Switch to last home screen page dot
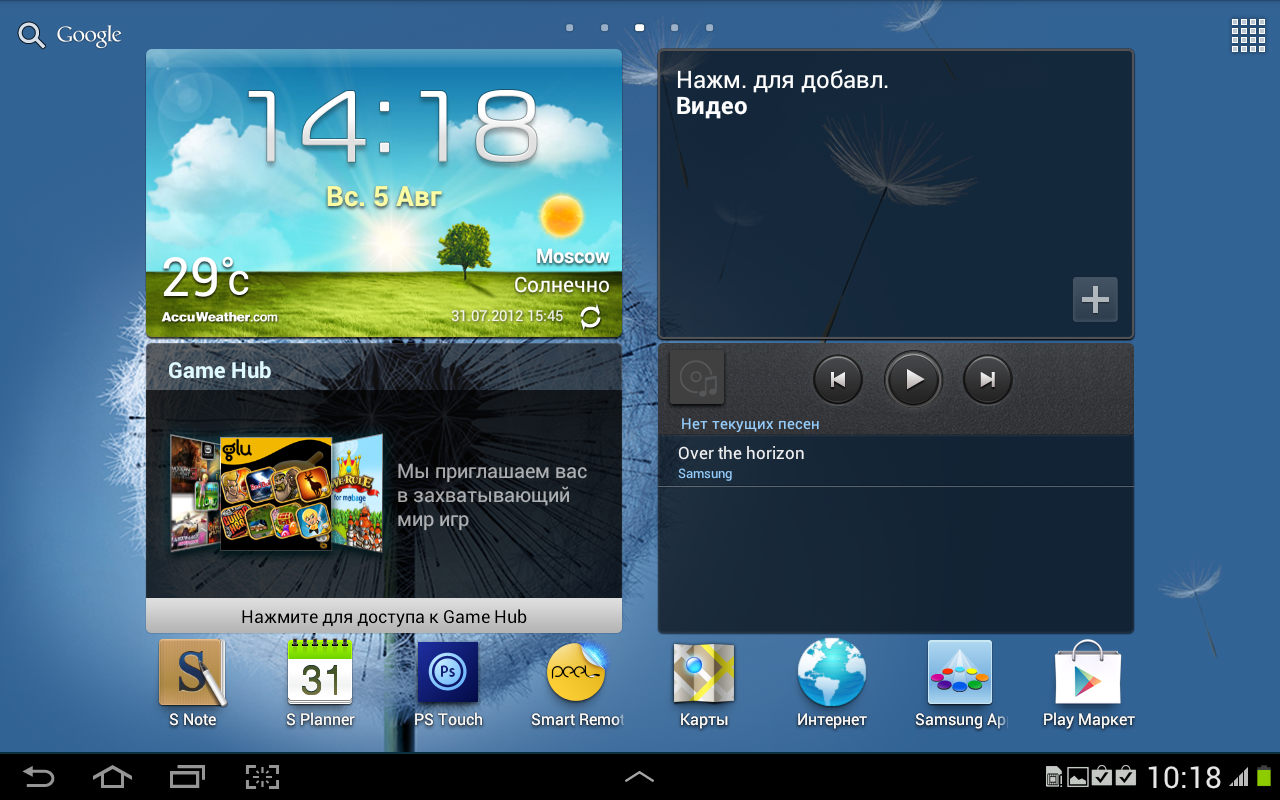This screenshot has height=800, width=1280. [710, 28]
